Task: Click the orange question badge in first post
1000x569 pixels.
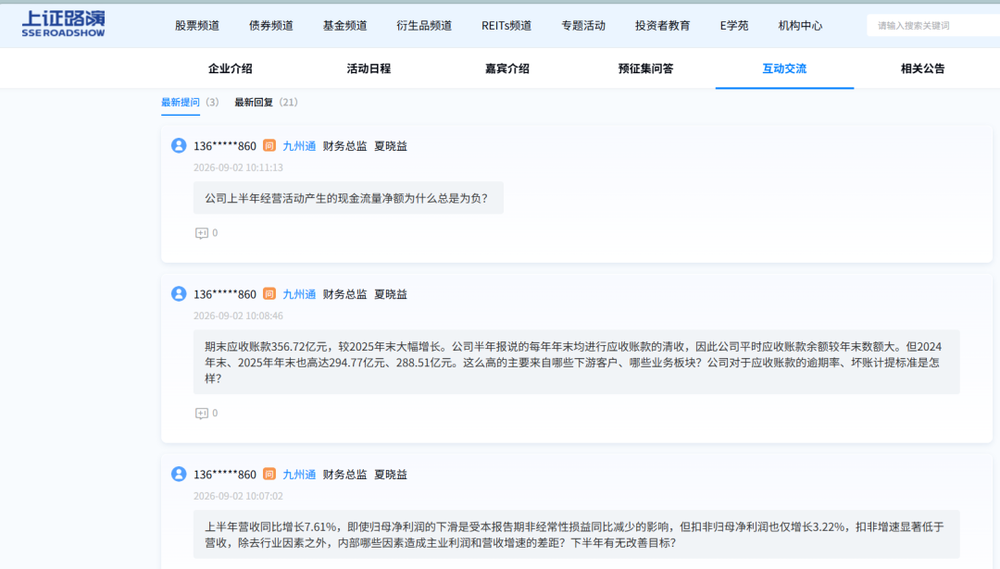Action: coord(269,145)
